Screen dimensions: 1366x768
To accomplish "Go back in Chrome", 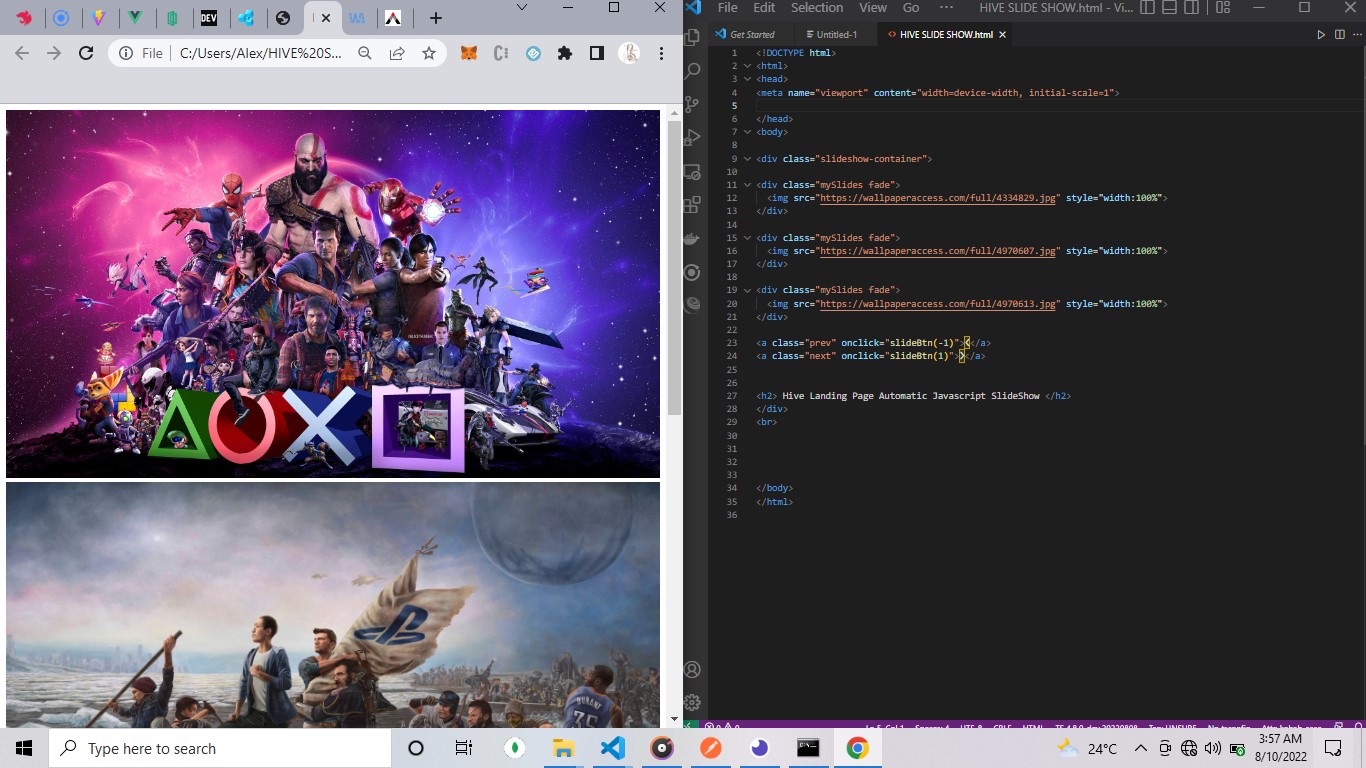I will 22,53.
